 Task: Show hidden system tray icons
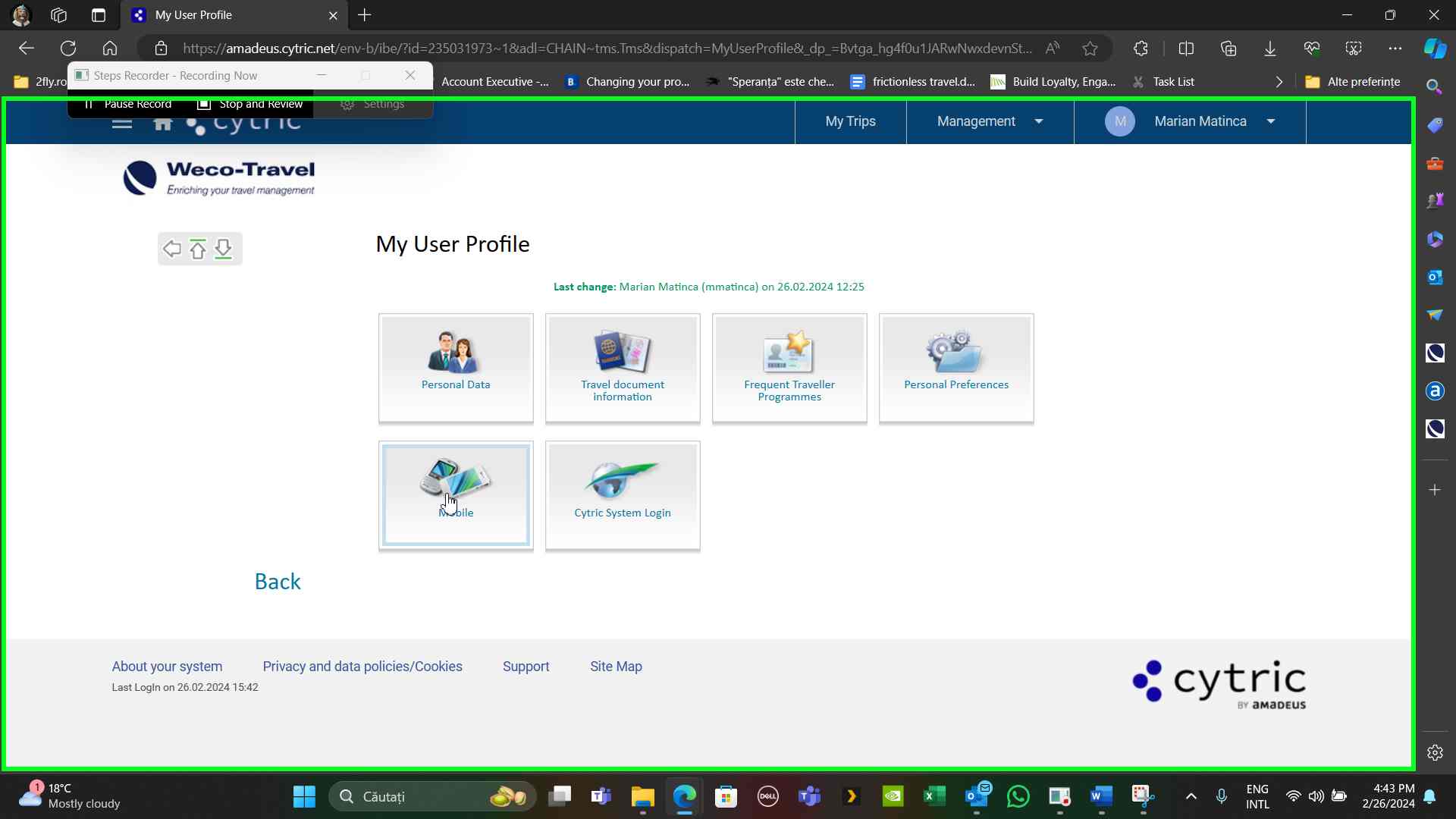coord(1191,796)
